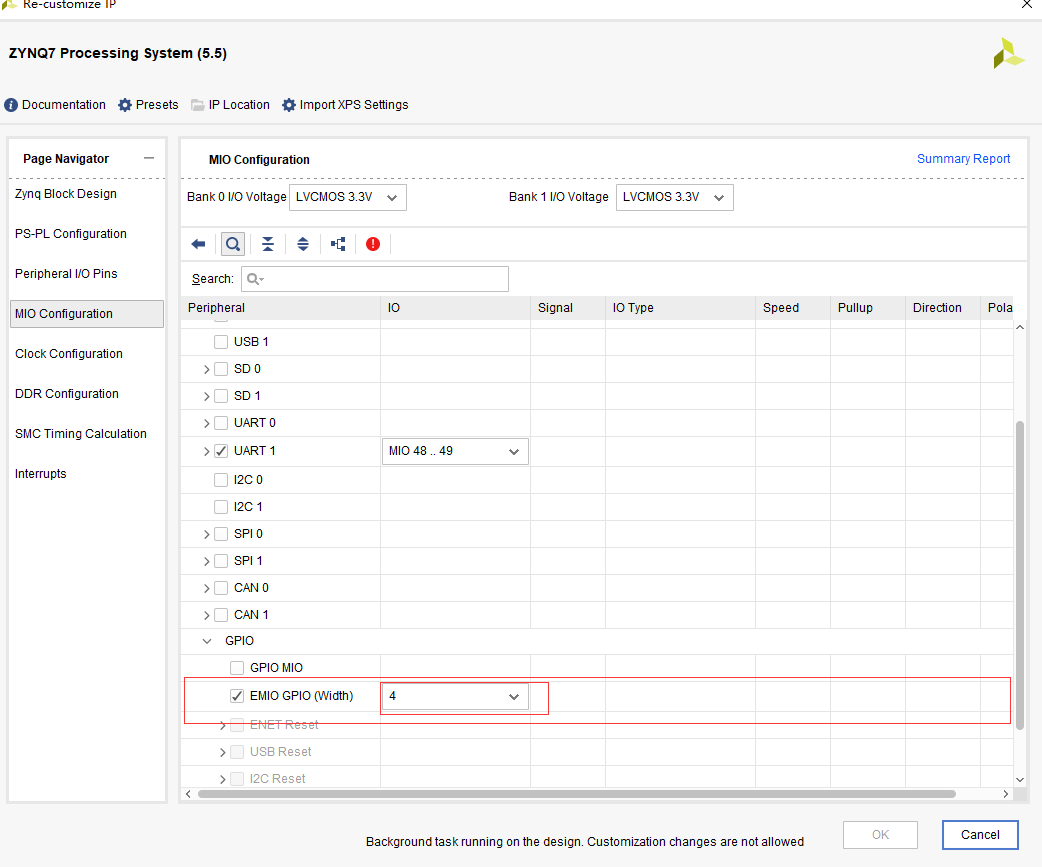
Task: Collapse the GPIO tree group
Action: point(207,641)
